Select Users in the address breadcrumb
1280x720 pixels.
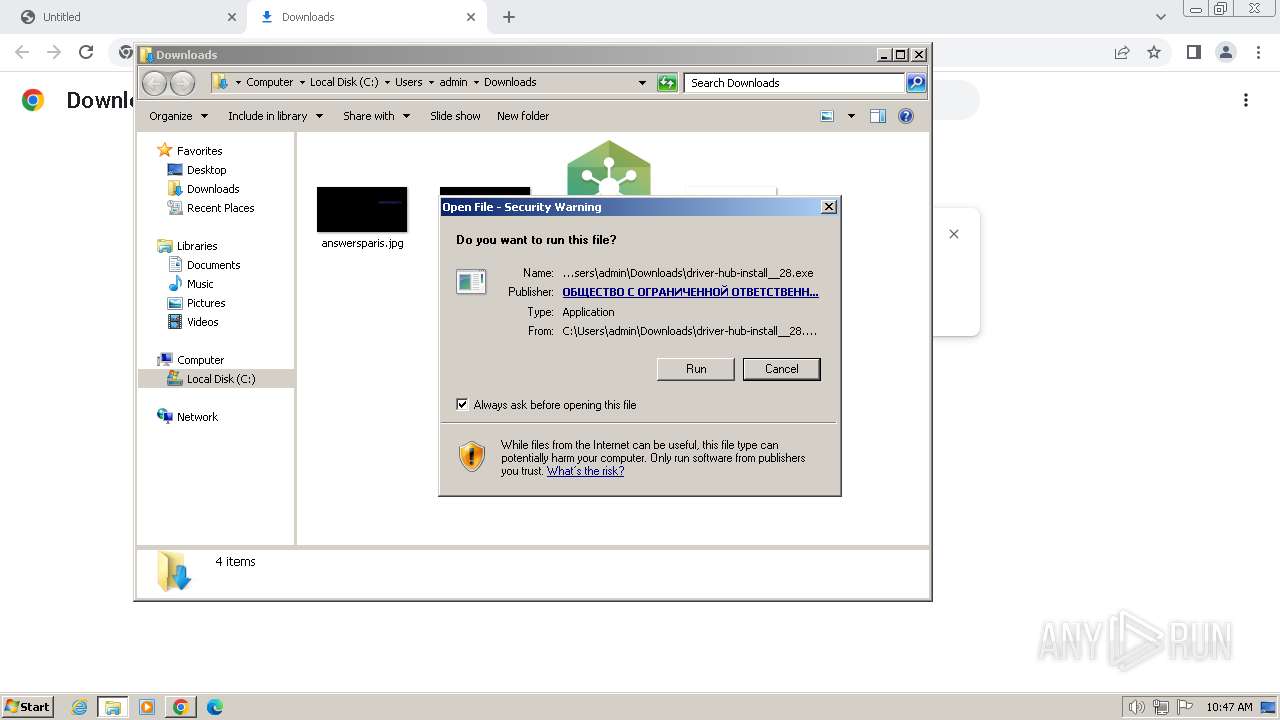pyautogui.click(x=408, y=82)
